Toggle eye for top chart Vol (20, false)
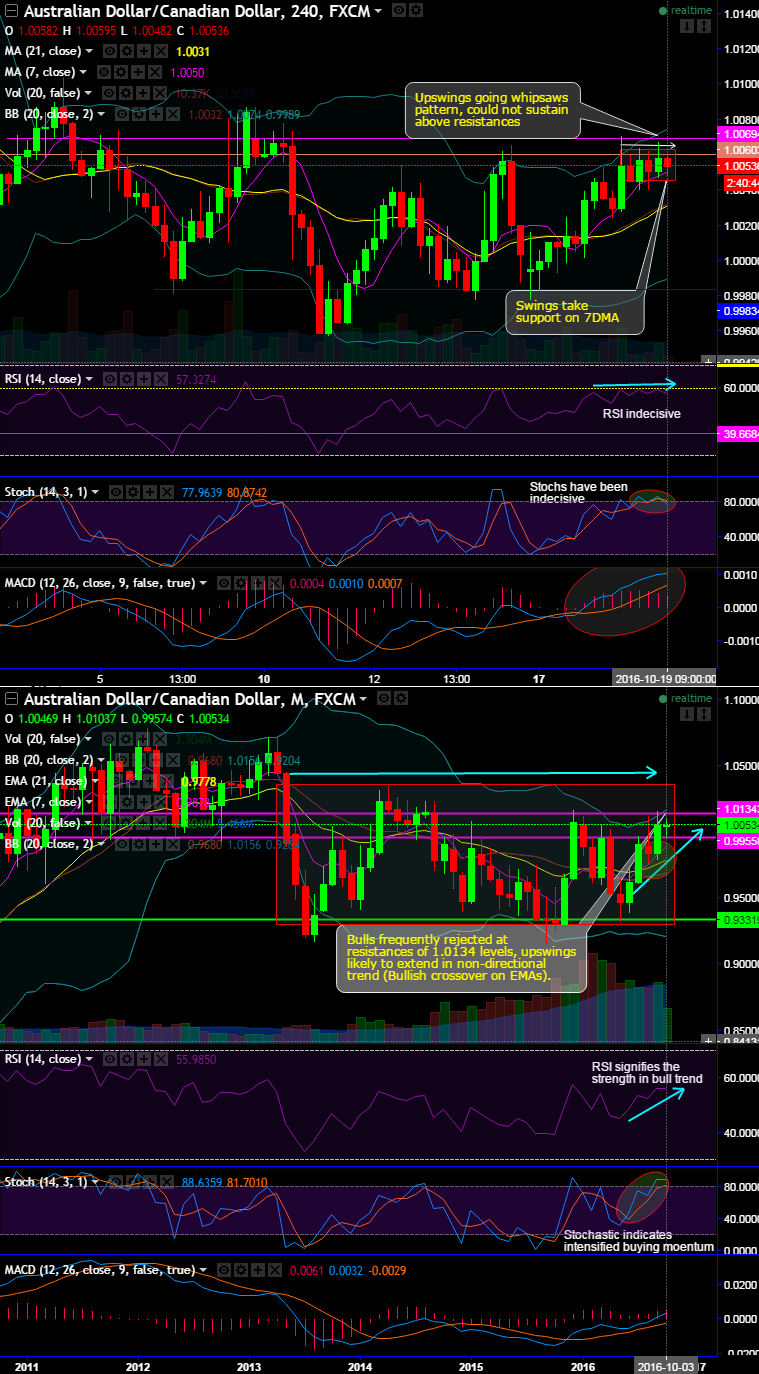The image size is (759, 1374). pyautogui.click(x=110, y=93)
